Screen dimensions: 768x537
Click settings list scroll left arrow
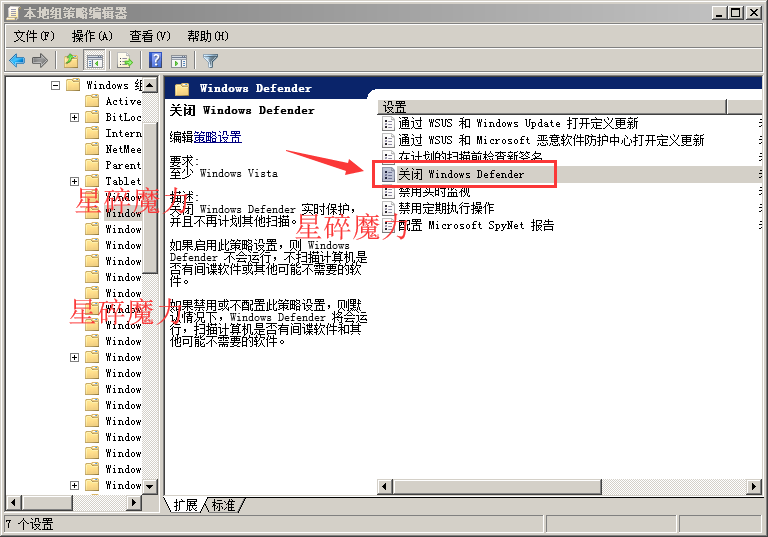click(x=384, y=487)
